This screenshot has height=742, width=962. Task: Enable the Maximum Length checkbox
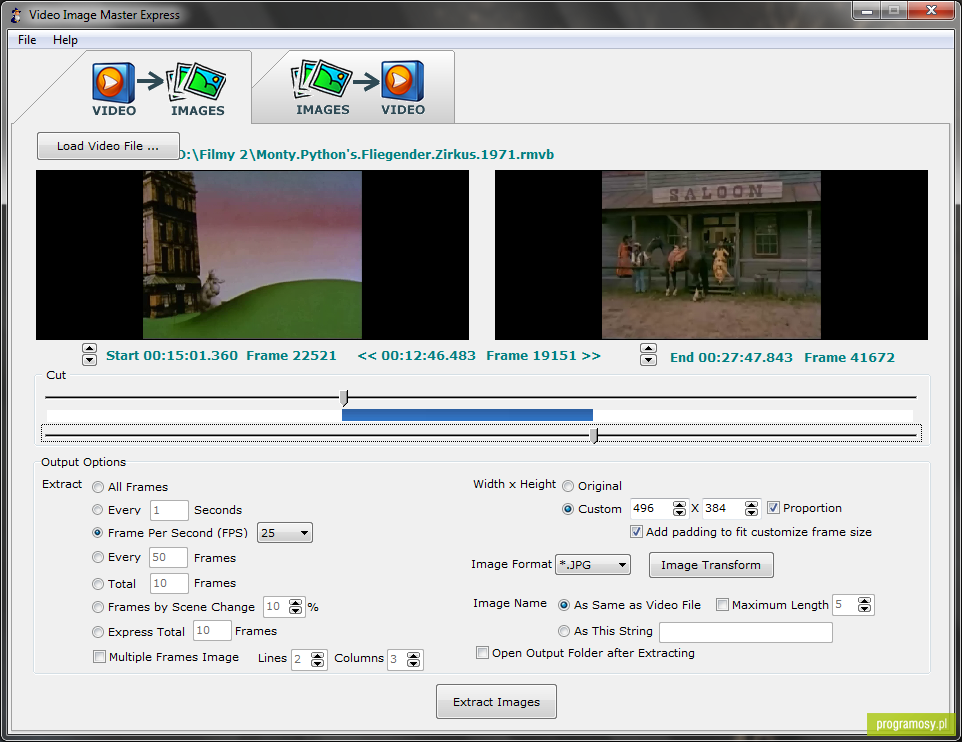[x=723, y=605]
